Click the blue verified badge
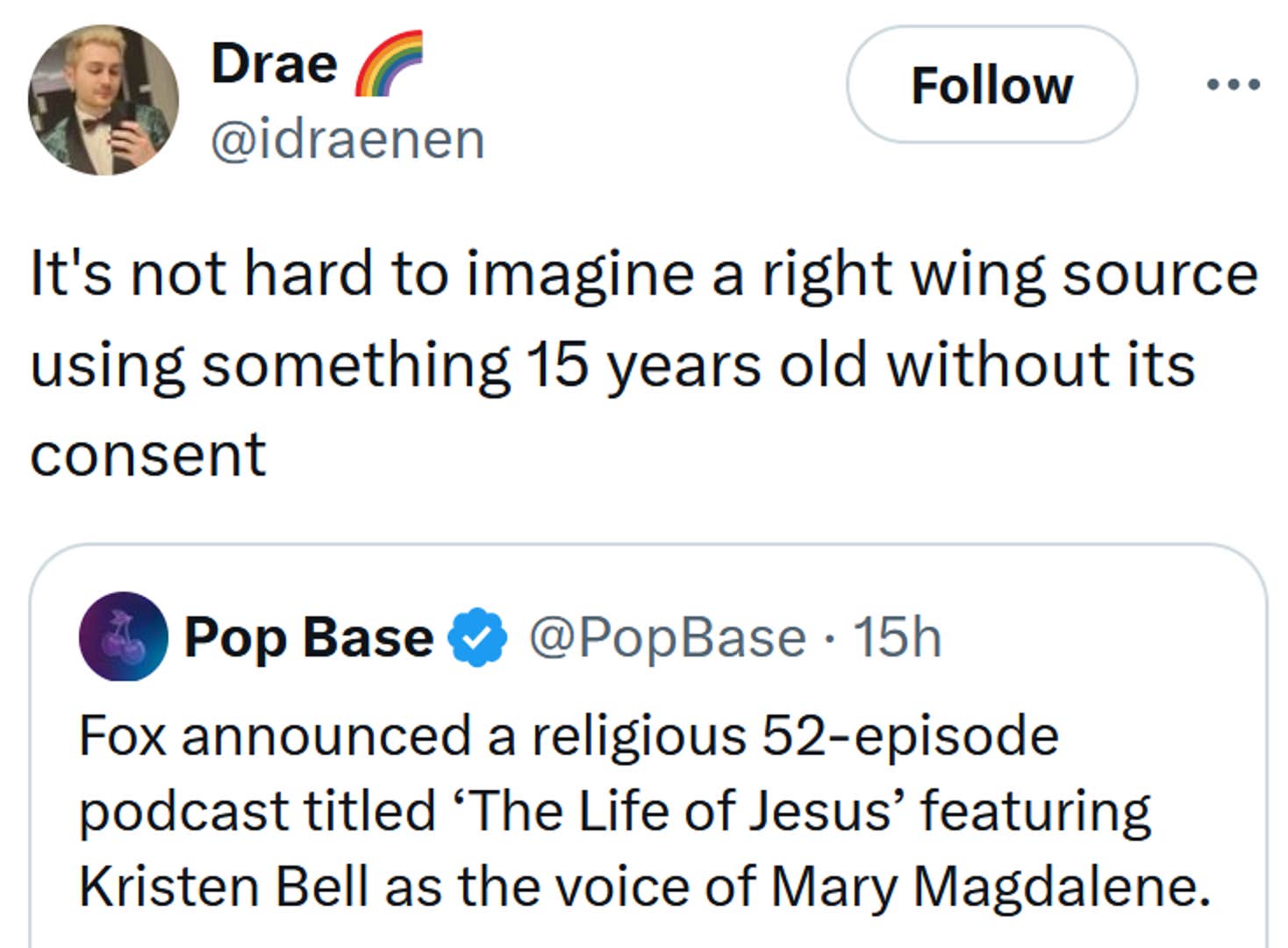The image size is (1288, 948). click(x=477, y=637)
